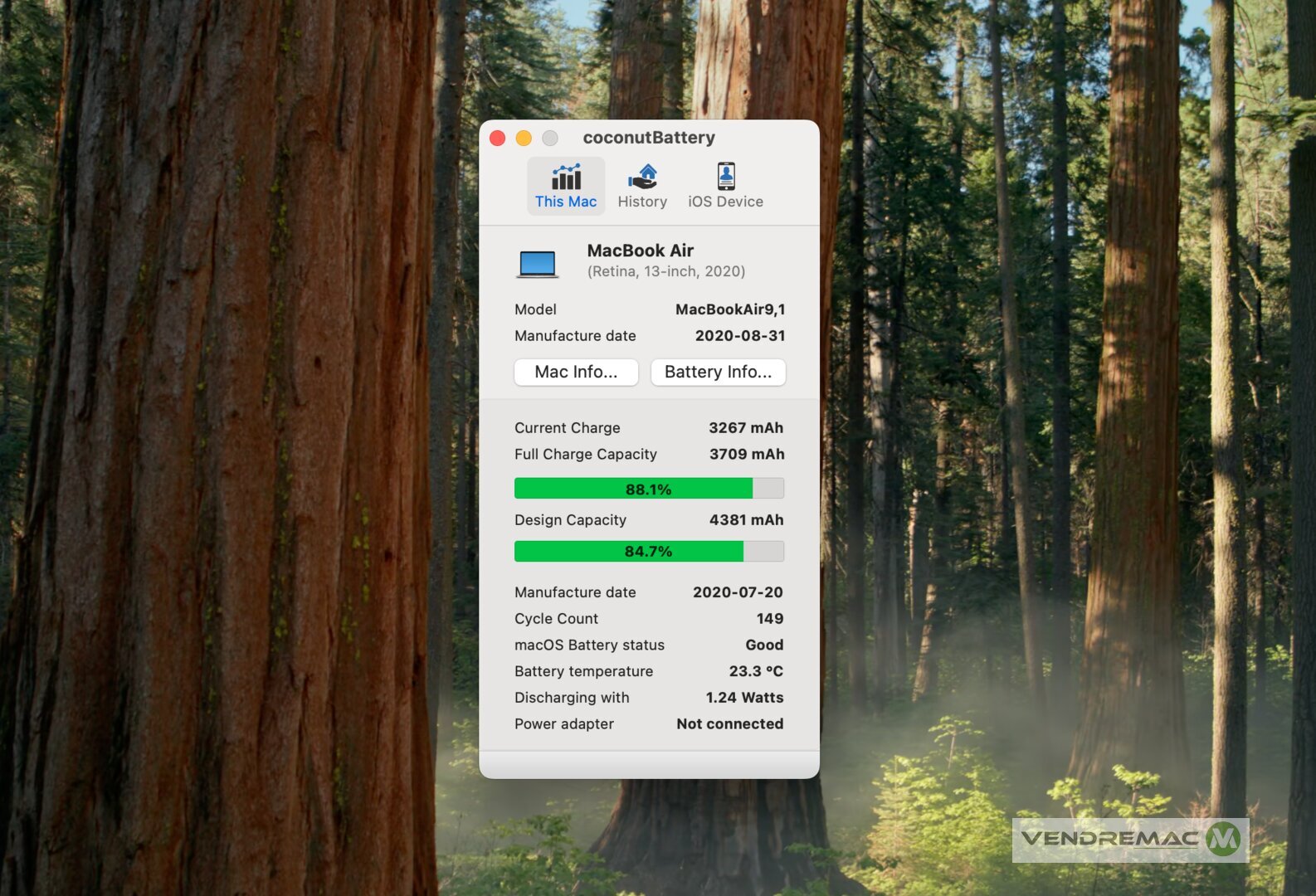Click the macOS Battery status Good value
Screen dimensions: 1316x896
pos(764,645)
